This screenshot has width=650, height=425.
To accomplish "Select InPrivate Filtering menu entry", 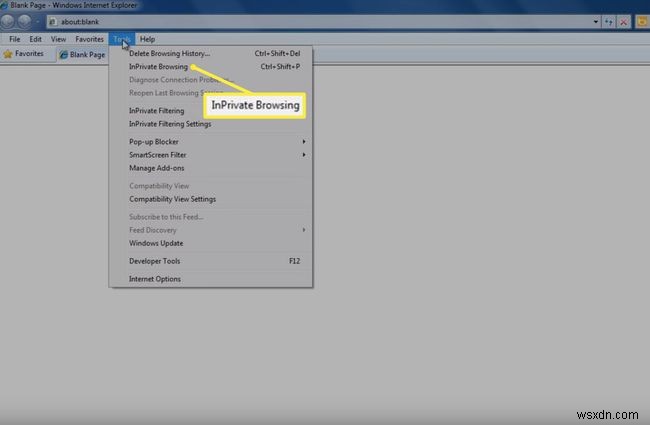I will pos(211,111).
